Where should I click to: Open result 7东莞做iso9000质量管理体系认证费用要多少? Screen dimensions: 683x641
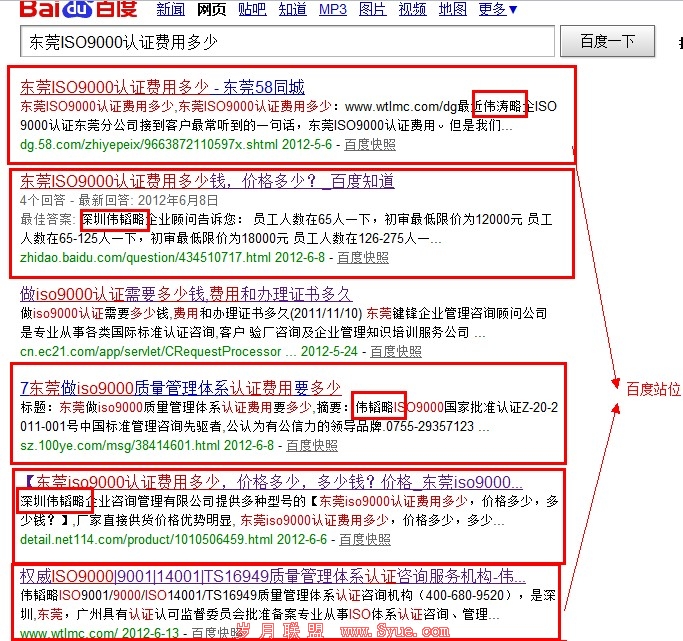[x=181, y=388]
